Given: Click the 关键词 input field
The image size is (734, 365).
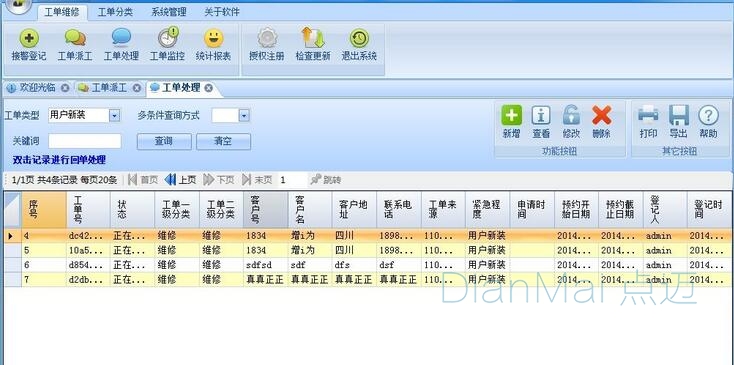Looking at the screenshot, I should pos(85,141).
